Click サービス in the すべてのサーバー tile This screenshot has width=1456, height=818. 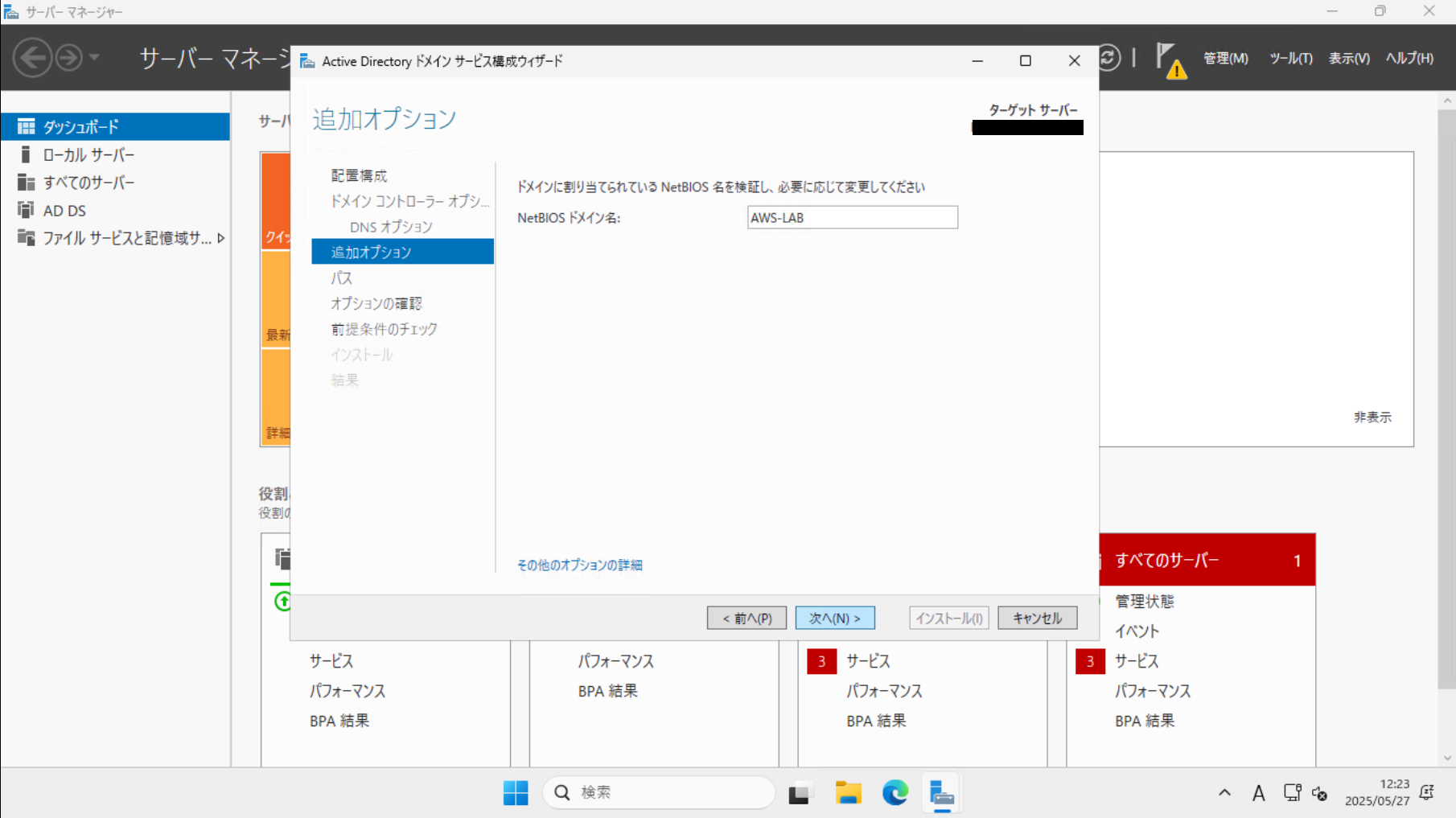[x=1137, y=661]
